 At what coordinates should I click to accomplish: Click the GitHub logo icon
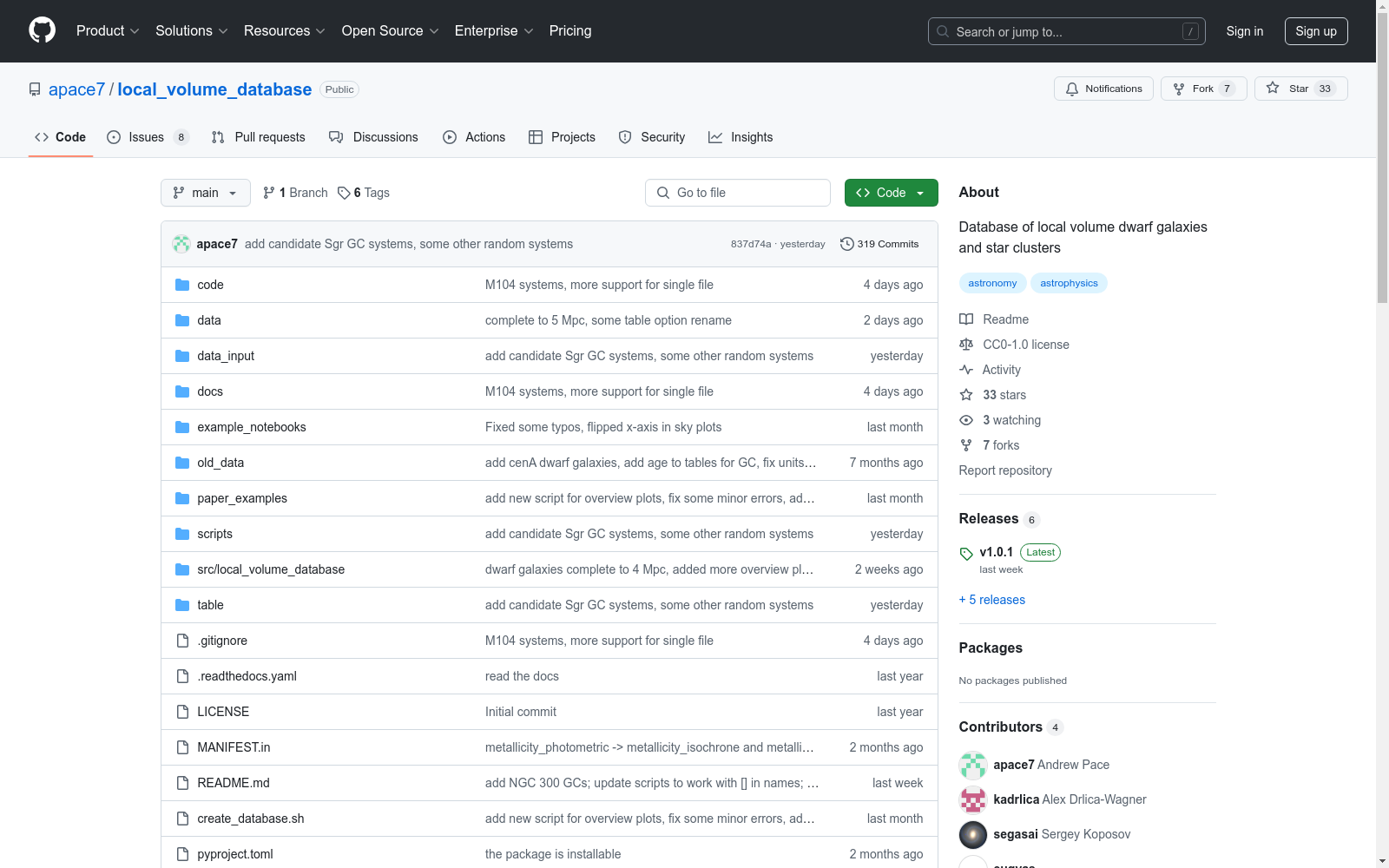click(42, 30)
